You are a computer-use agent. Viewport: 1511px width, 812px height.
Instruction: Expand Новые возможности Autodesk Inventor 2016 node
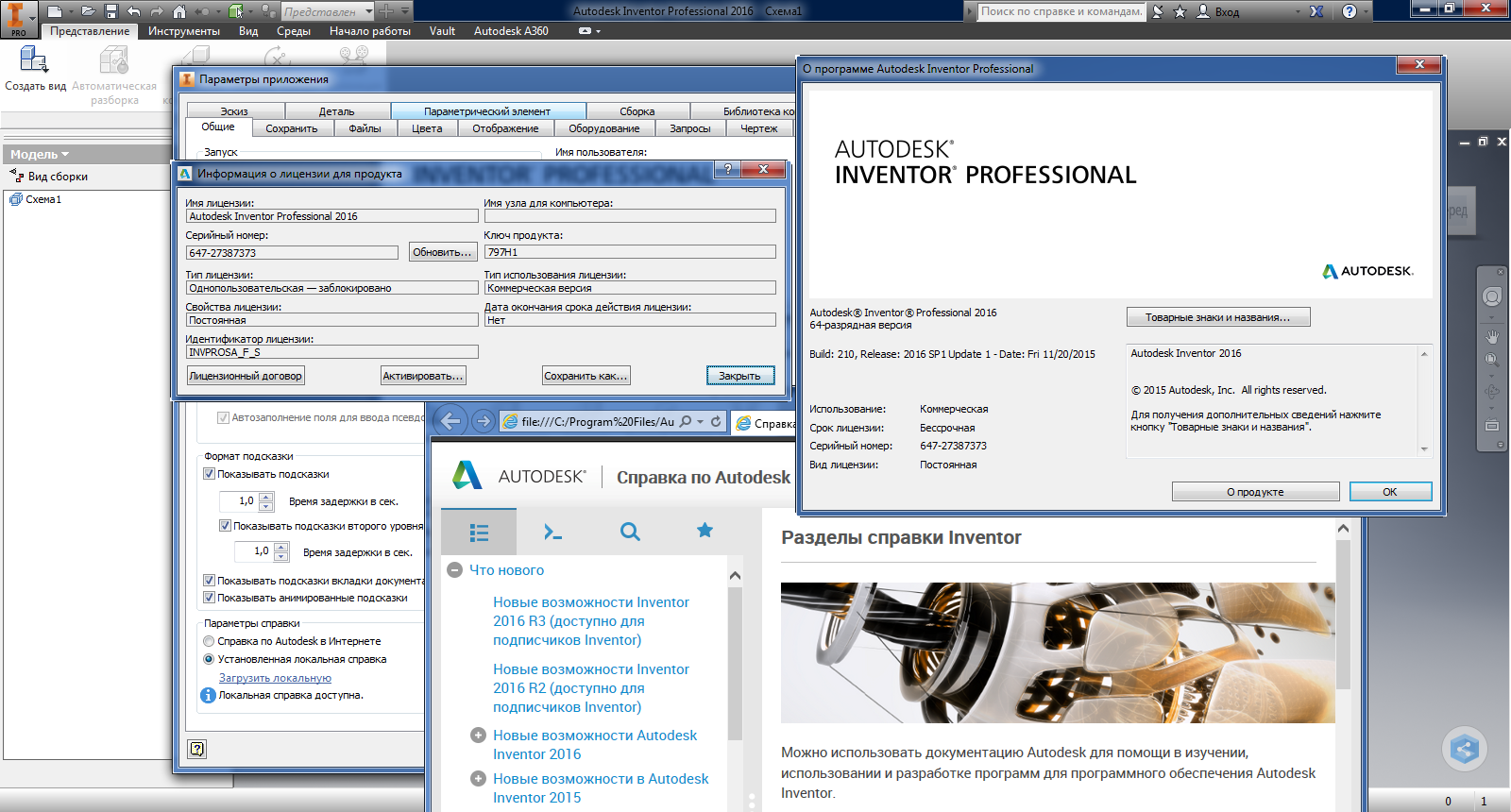[478, 735]
